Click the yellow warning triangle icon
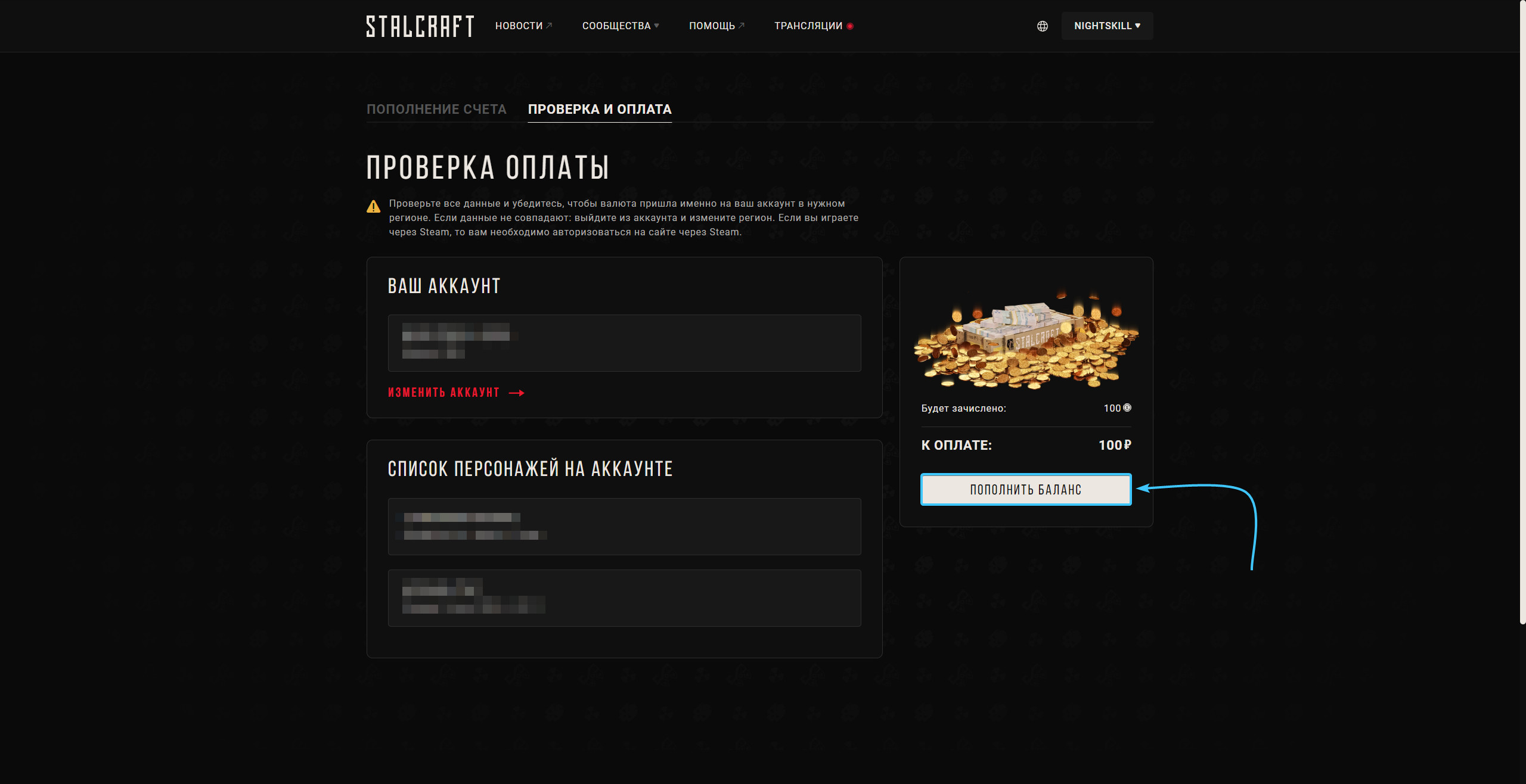 pos(373,207)
